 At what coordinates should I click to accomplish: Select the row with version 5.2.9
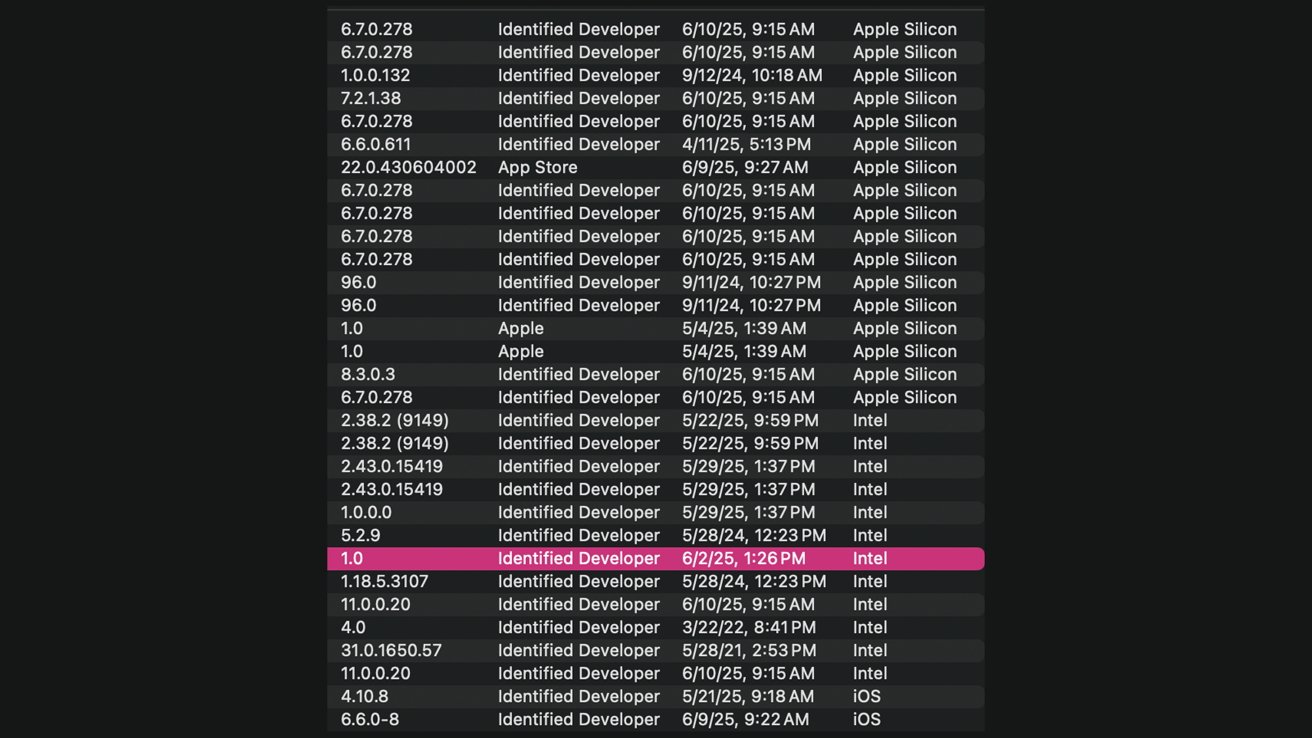click(x=656, y=535)
